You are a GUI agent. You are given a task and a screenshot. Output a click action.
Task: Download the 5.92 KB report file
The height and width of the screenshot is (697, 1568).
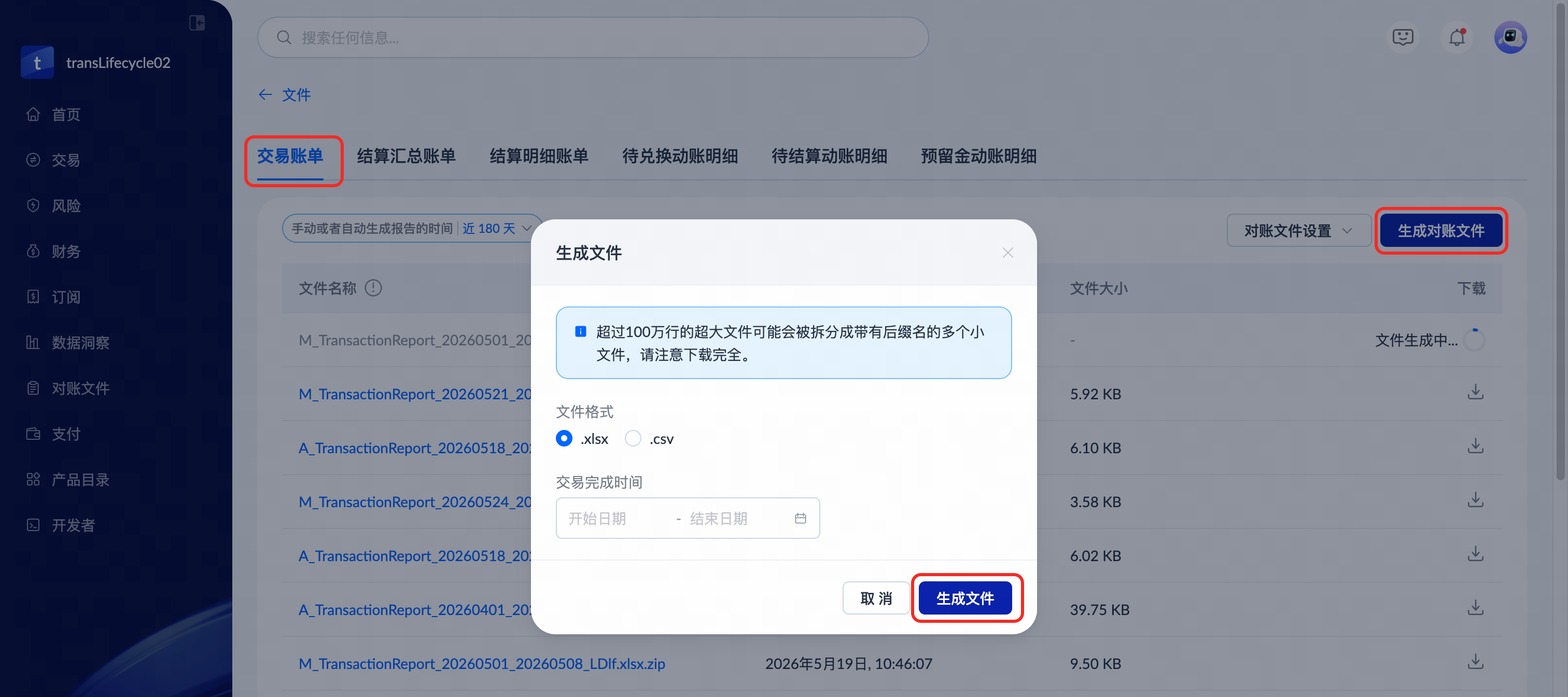click(1475, 393)
